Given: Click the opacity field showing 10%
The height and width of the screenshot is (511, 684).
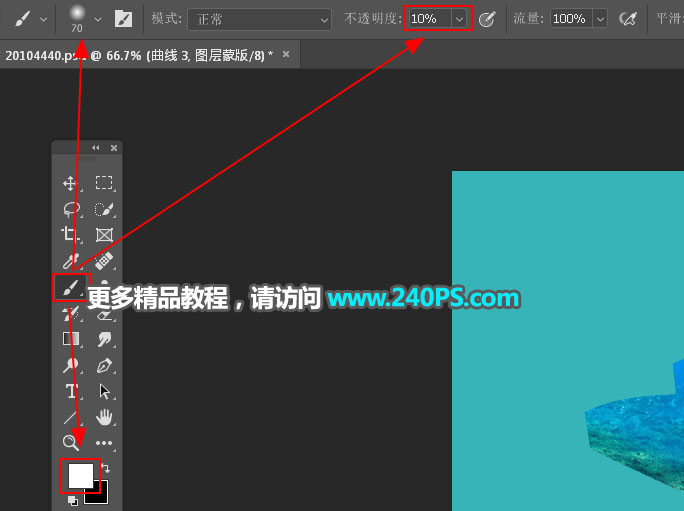Looking at the screenshot, I should [x=429, y=19].
